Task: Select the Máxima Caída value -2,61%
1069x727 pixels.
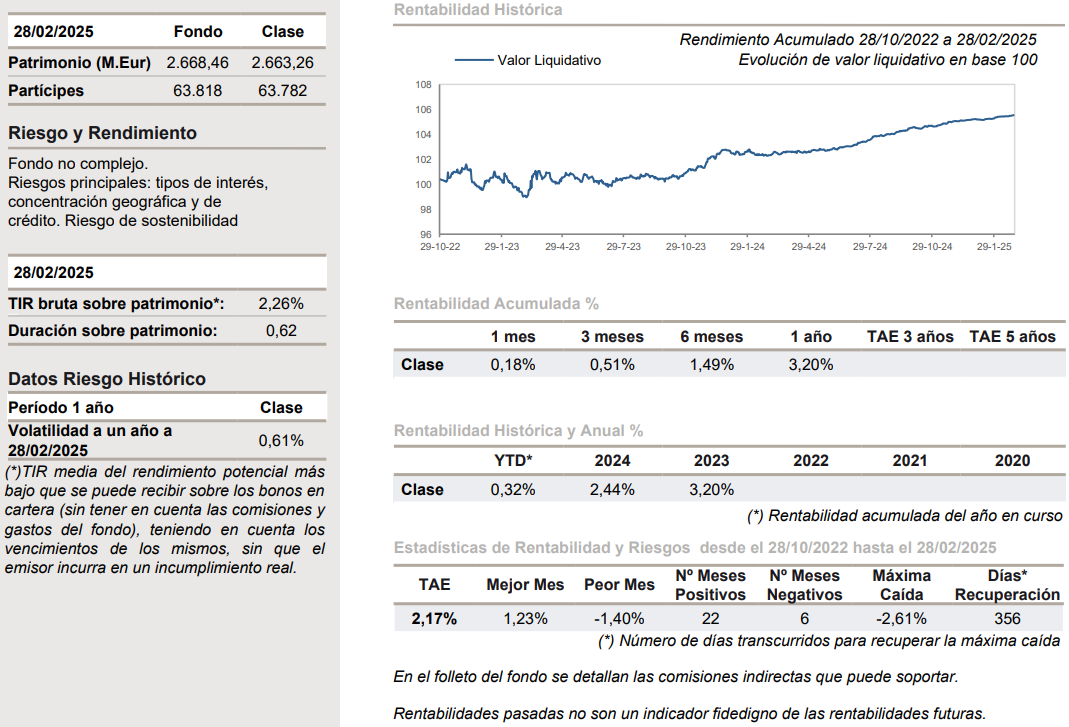Action: point(901,619)
